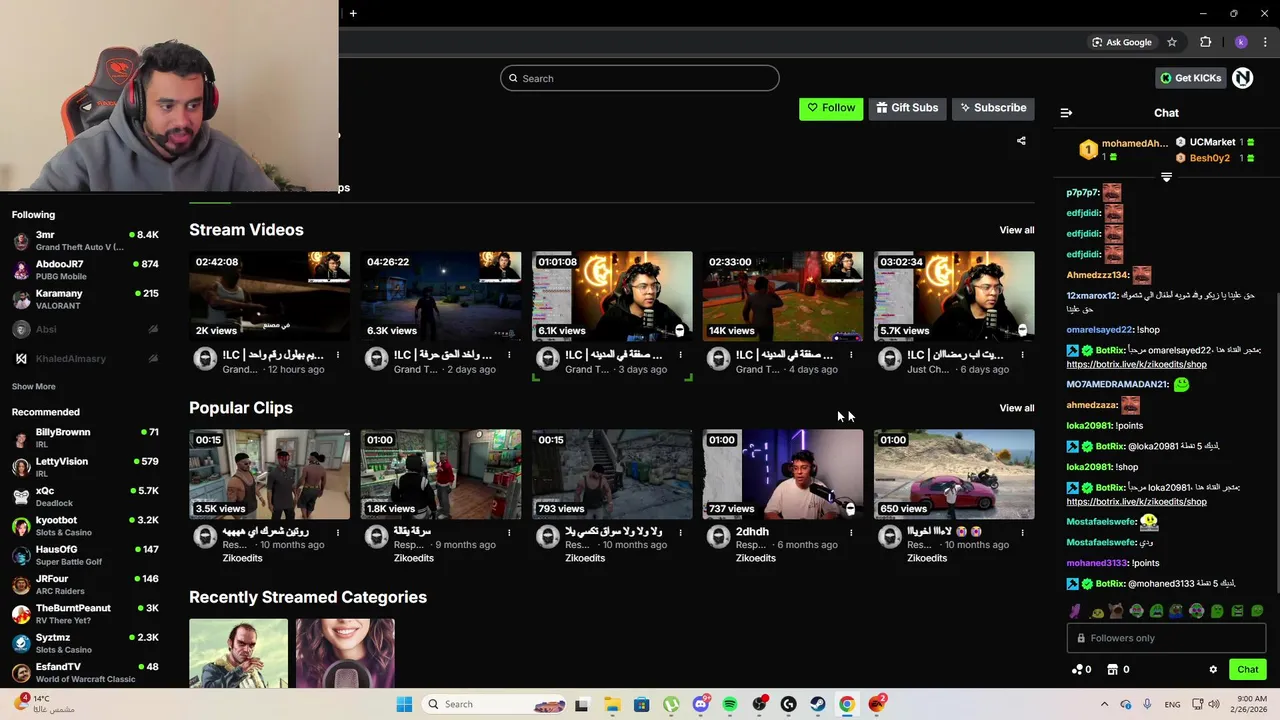Viewport: 1280px width, 720px height.
Task: Open Karamany channel in Following list
Action: (85, 299)
